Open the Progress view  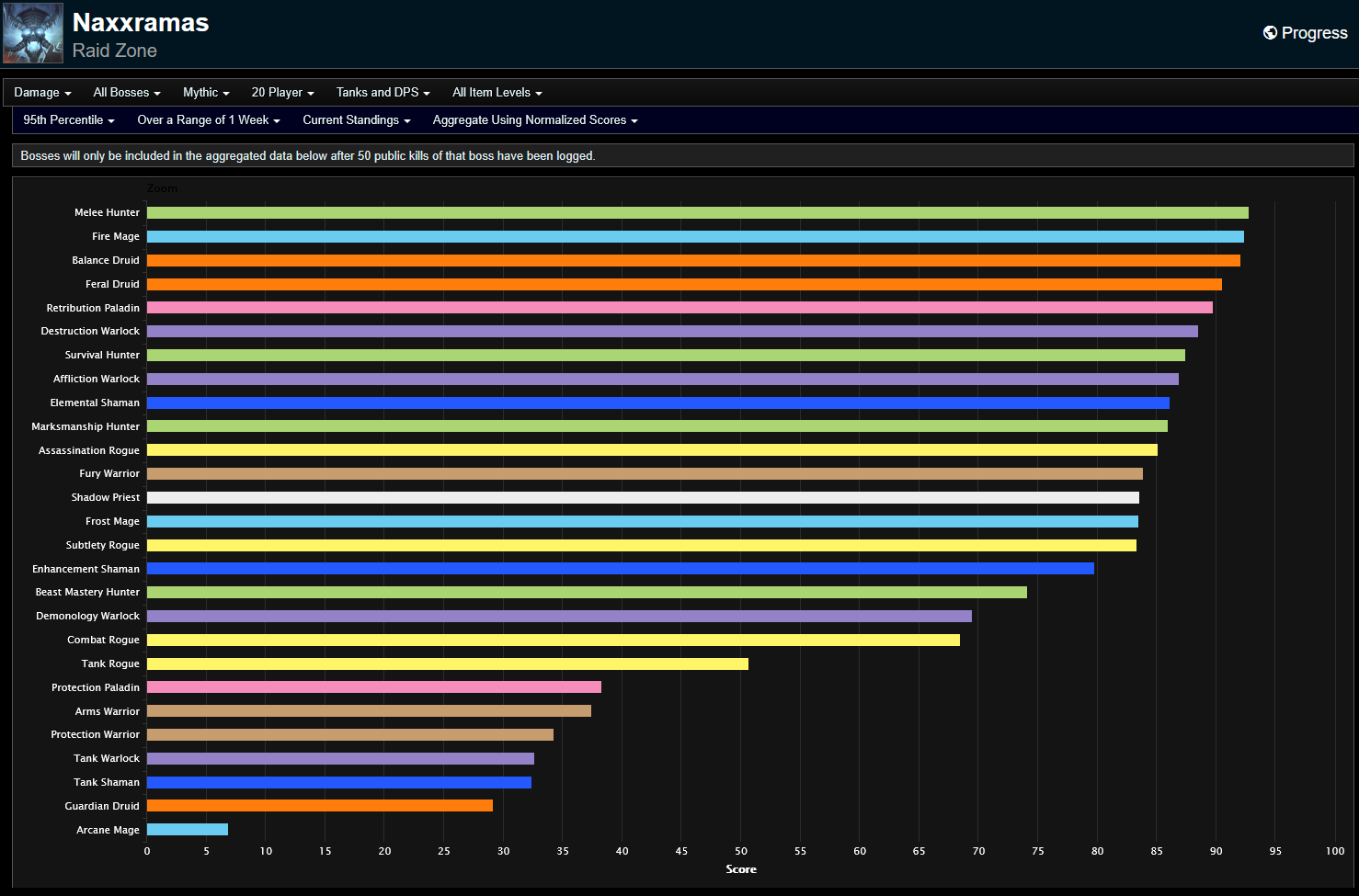click(x=1313, y=32)
